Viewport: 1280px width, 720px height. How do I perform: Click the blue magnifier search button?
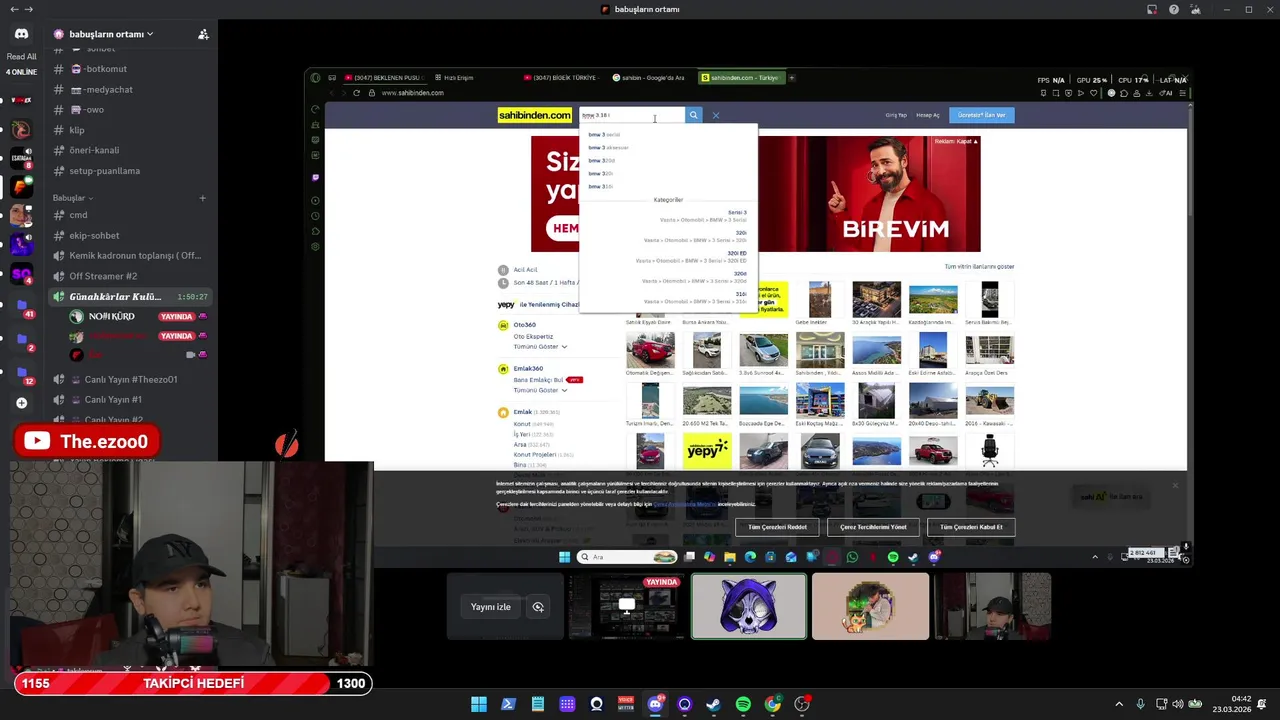coord(694,115)
